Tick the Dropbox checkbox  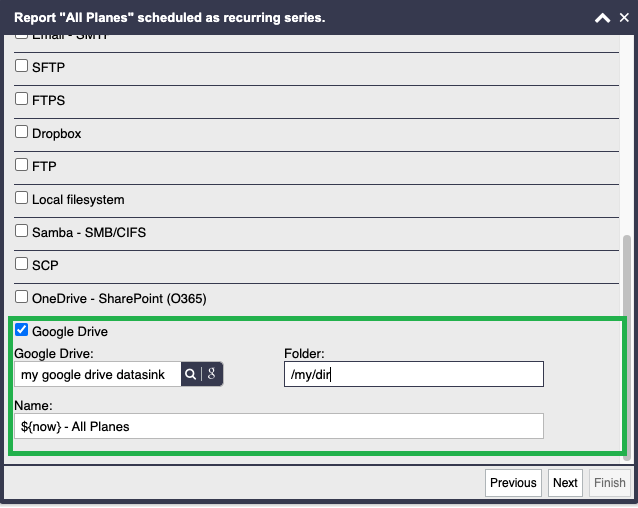pyautogui.click(x=21, y=132)
